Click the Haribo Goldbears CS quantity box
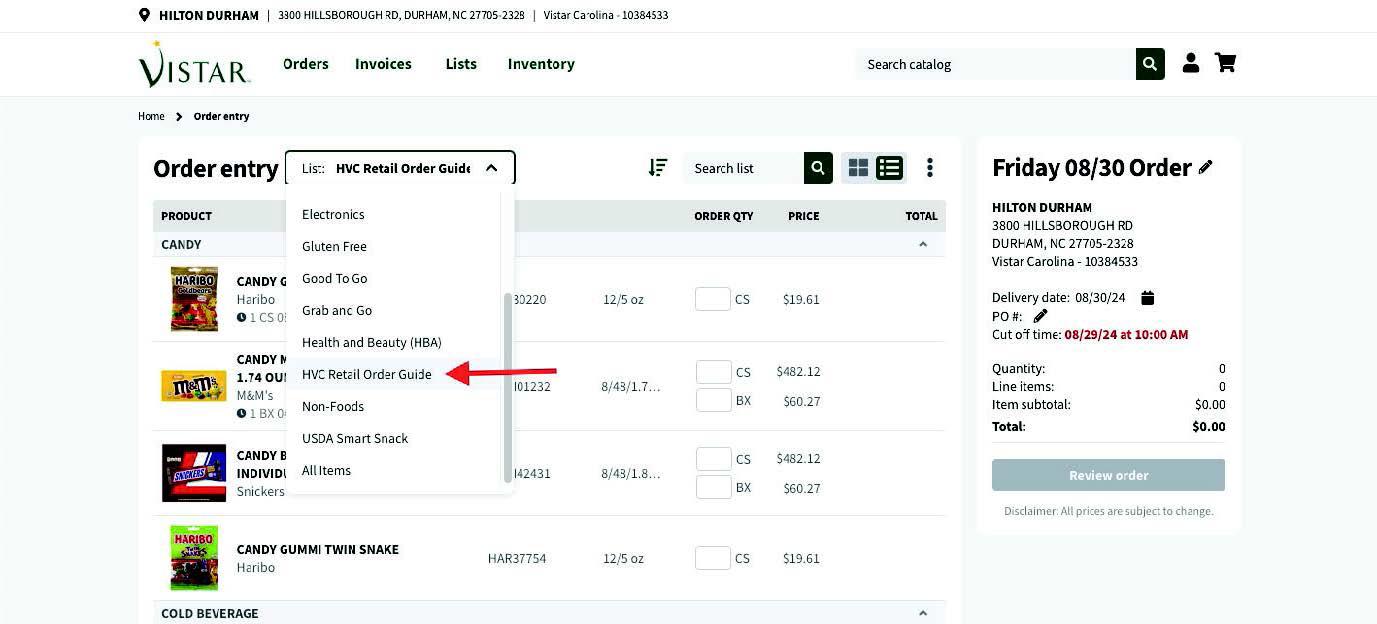The image size is (1377, 624). coord(713,298)
